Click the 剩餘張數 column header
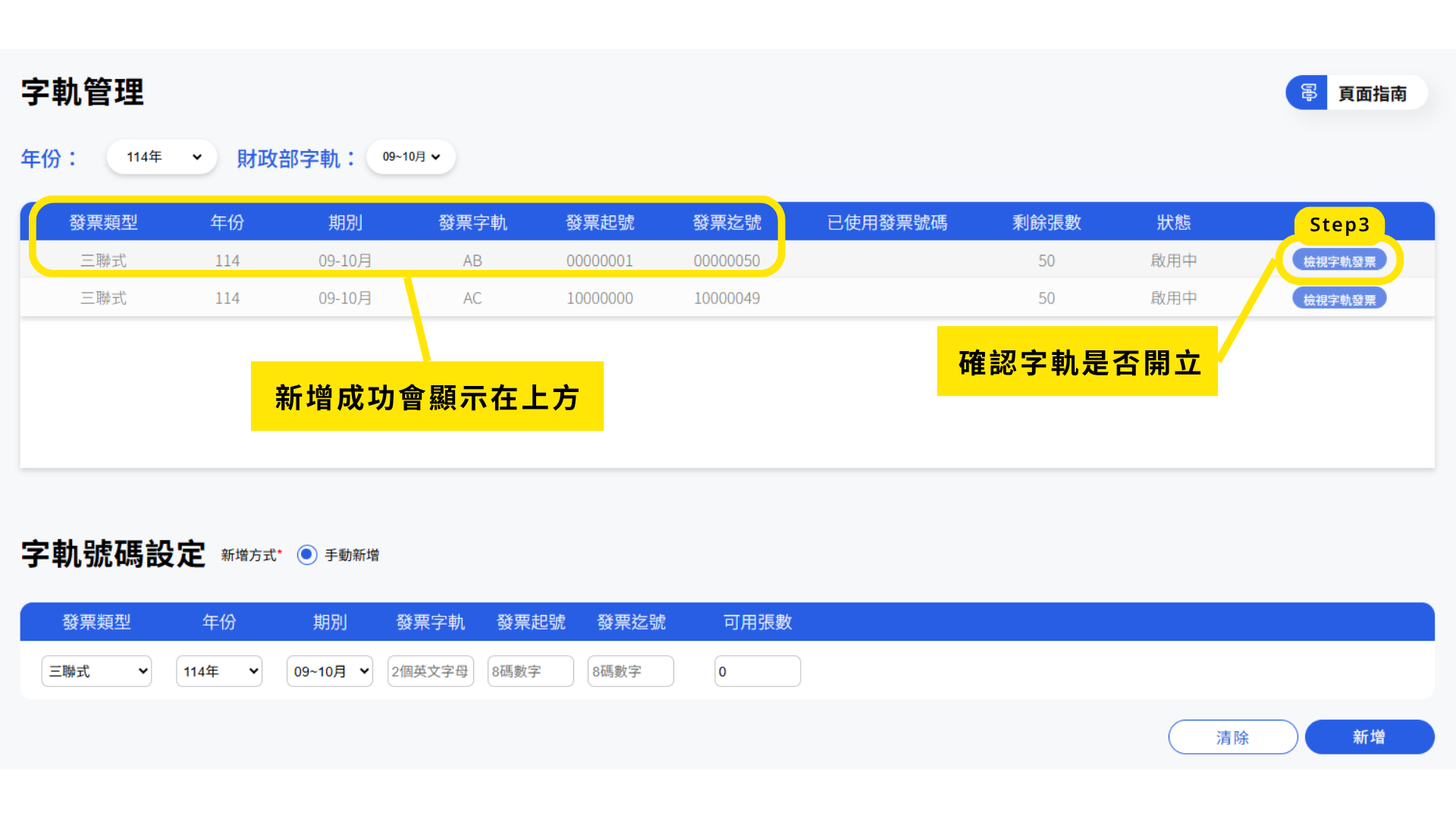 (1046, 222)
